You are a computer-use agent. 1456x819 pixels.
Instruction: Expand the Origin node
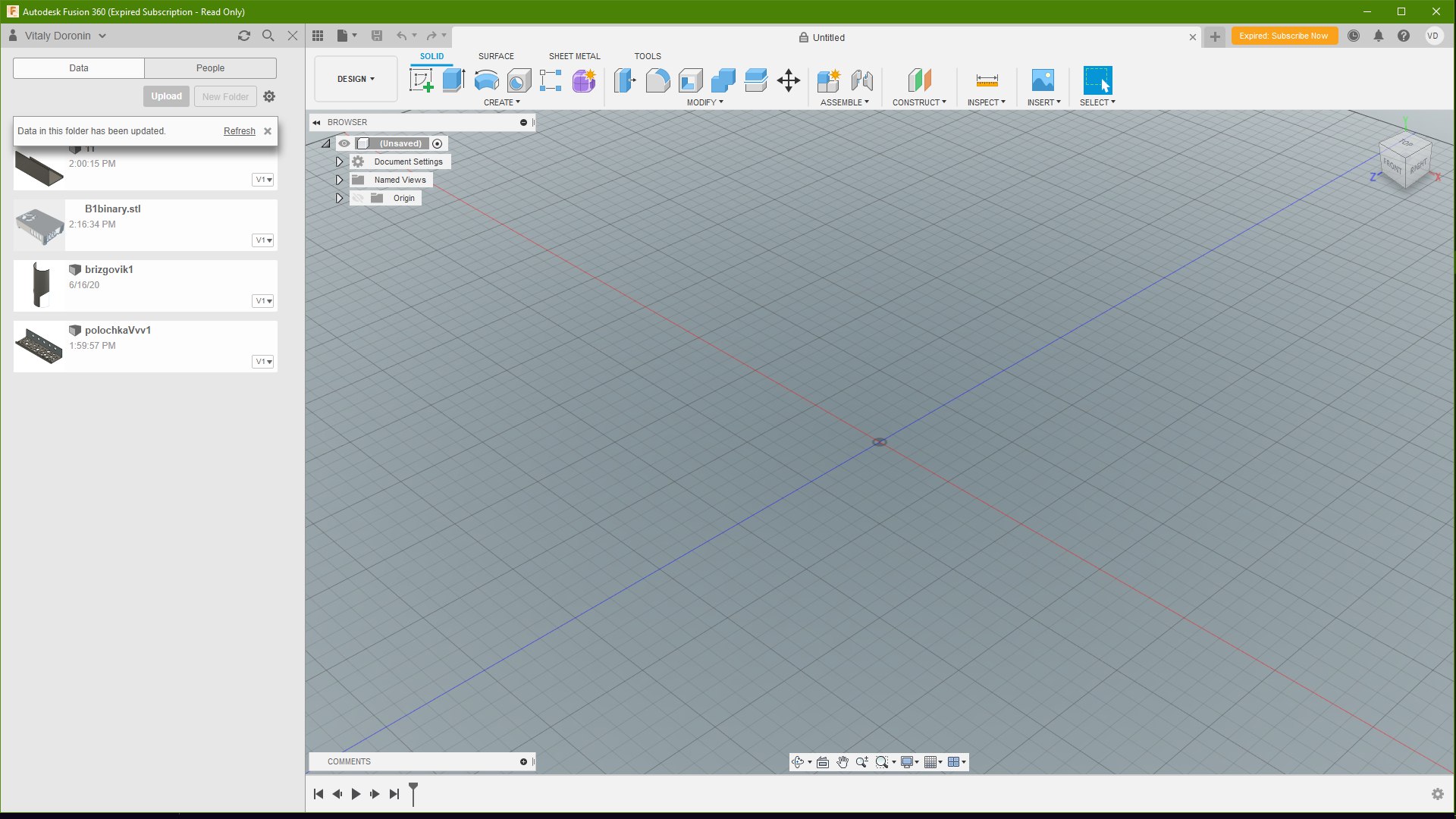339,198
